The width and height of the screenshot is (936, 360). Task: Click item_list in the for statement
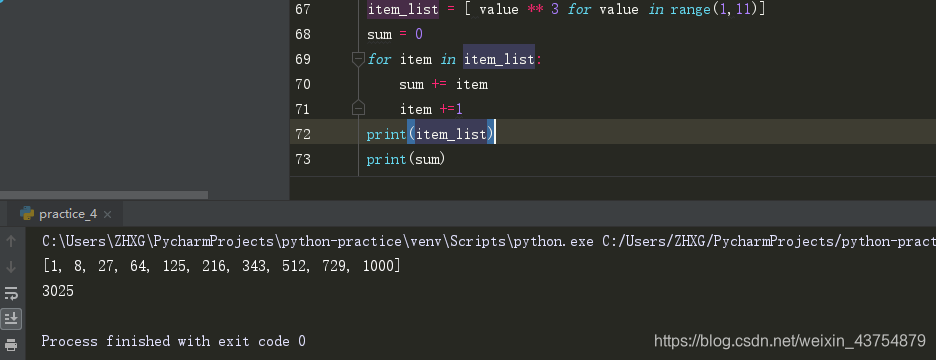[x=499, y=59]
